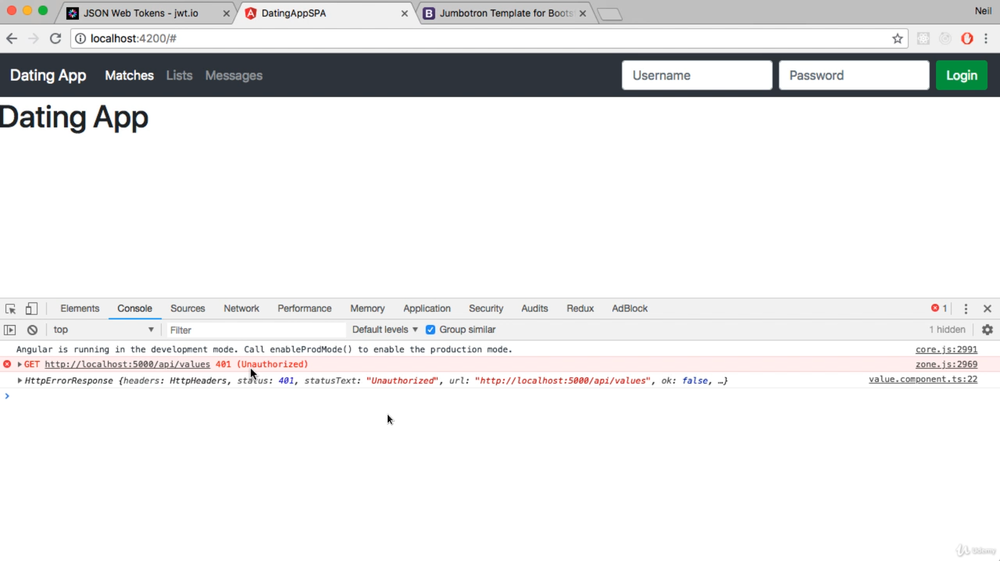Close the DatingAppSPA tab

pos(404,13)
